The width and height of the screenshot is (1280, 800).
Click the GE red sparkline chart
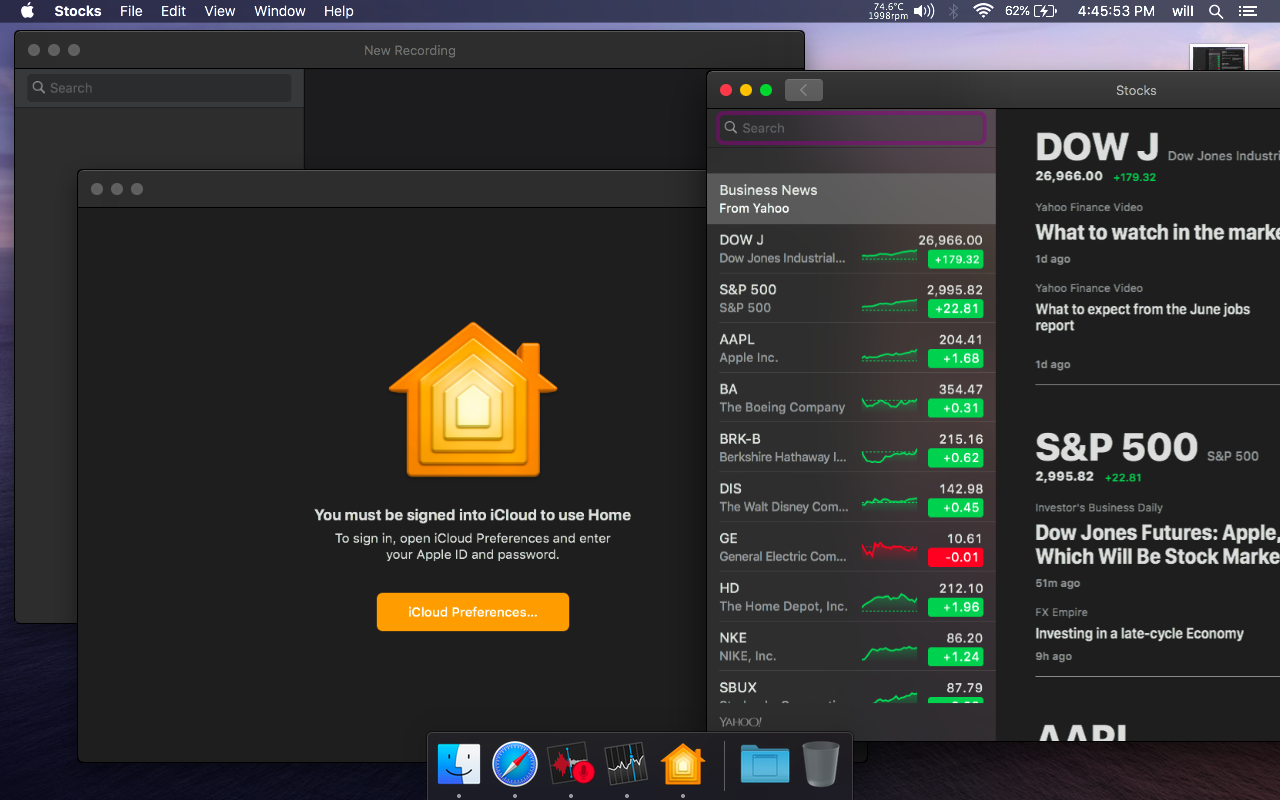tap(889, 548)
